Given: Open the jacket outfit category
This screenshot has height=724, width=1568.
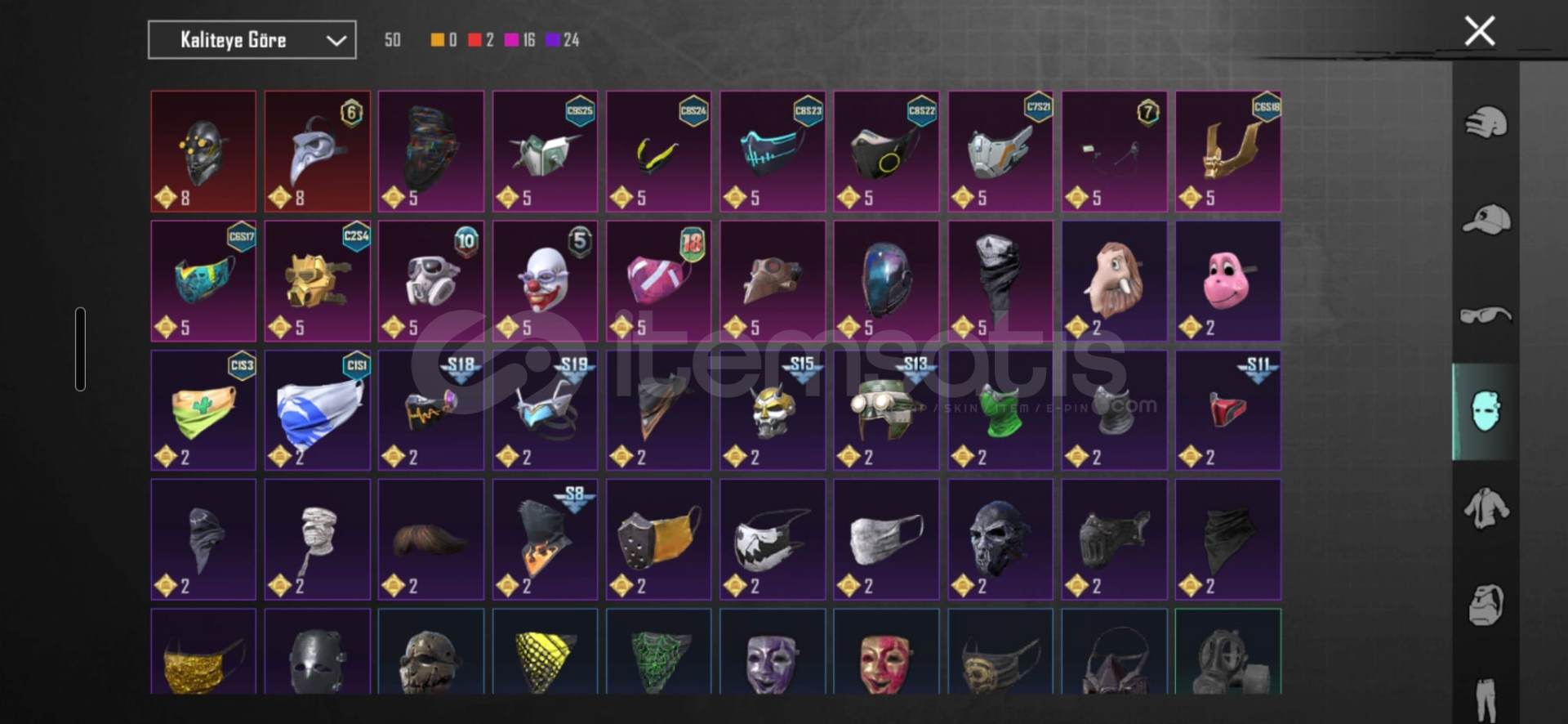Looking at the screenshot, I should tap(1486, 508).
